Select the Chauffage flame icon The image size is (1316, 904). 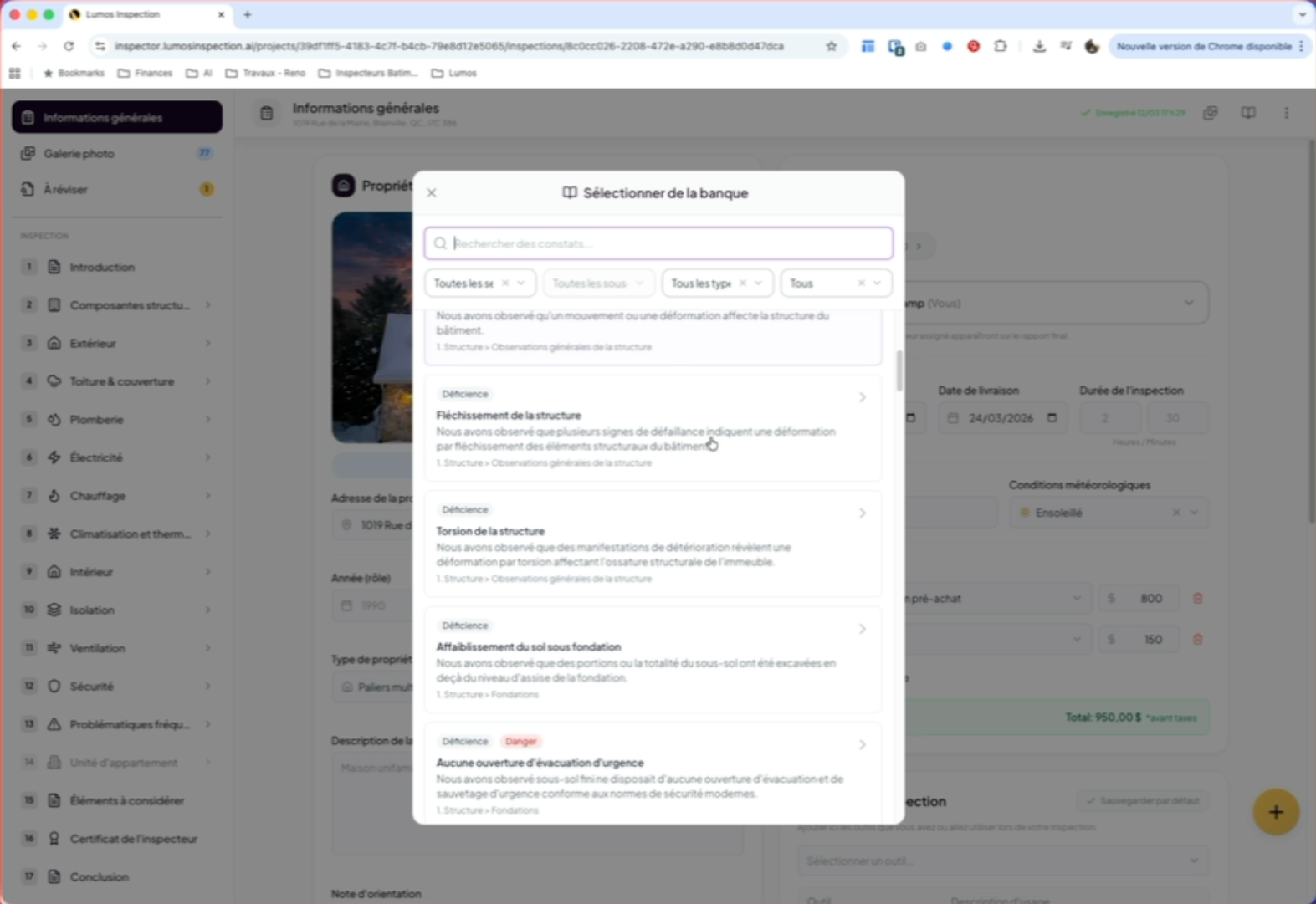54,496
